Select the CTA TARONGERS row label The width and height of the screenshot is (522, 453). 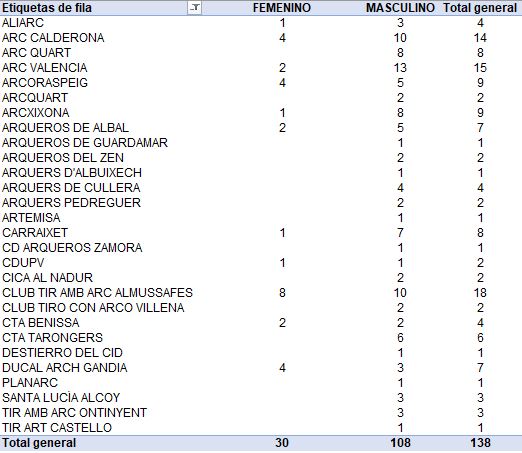click(x=52, y=338)
